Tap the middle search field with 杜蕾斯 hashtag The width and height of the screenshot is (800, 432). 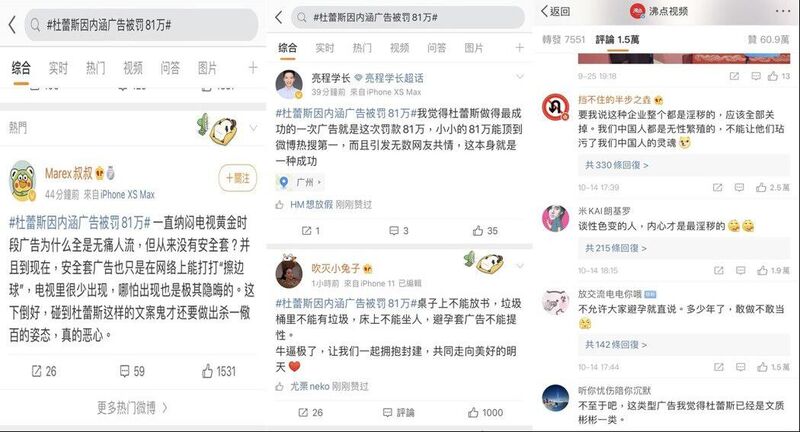pyautogui.click(x=408, y=17)
